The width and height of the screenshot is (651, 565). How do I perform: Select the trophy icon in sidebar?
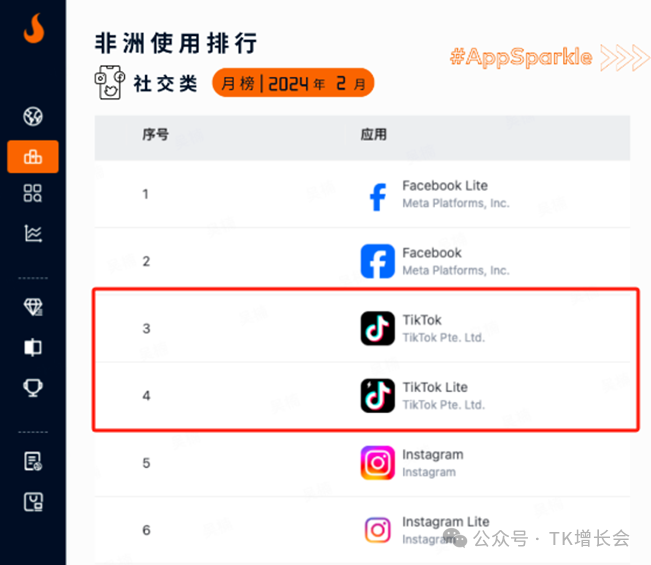(33, 388)
